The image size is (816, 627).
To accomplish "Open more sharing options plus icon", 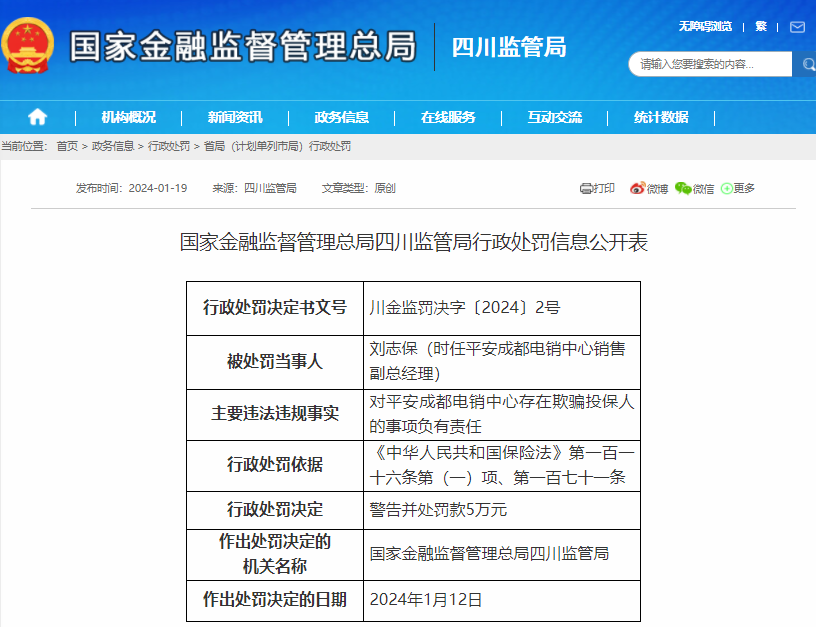I will click(x=726, y=188).
